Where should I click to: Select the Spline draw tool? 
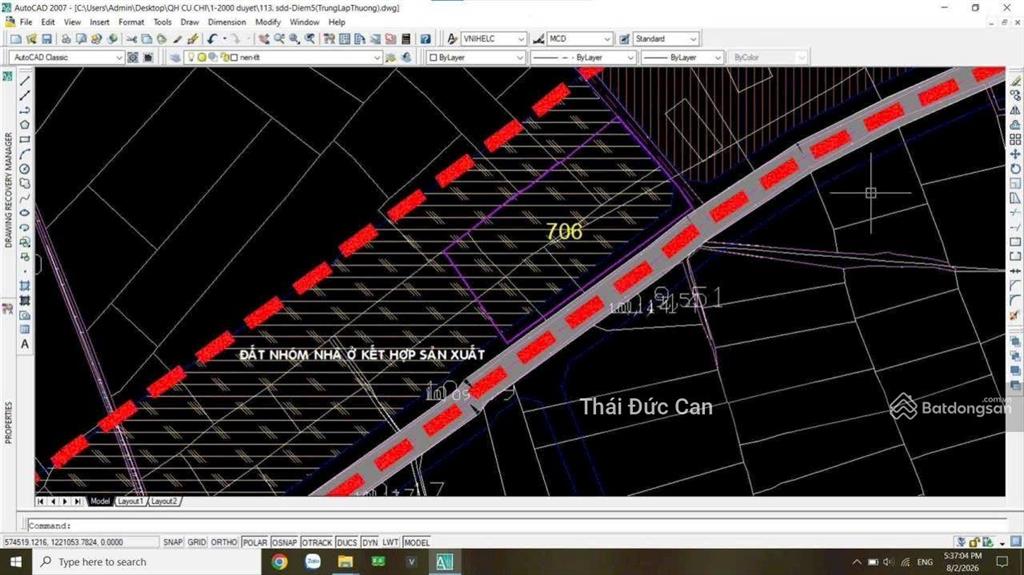click(x=25, y=198)
